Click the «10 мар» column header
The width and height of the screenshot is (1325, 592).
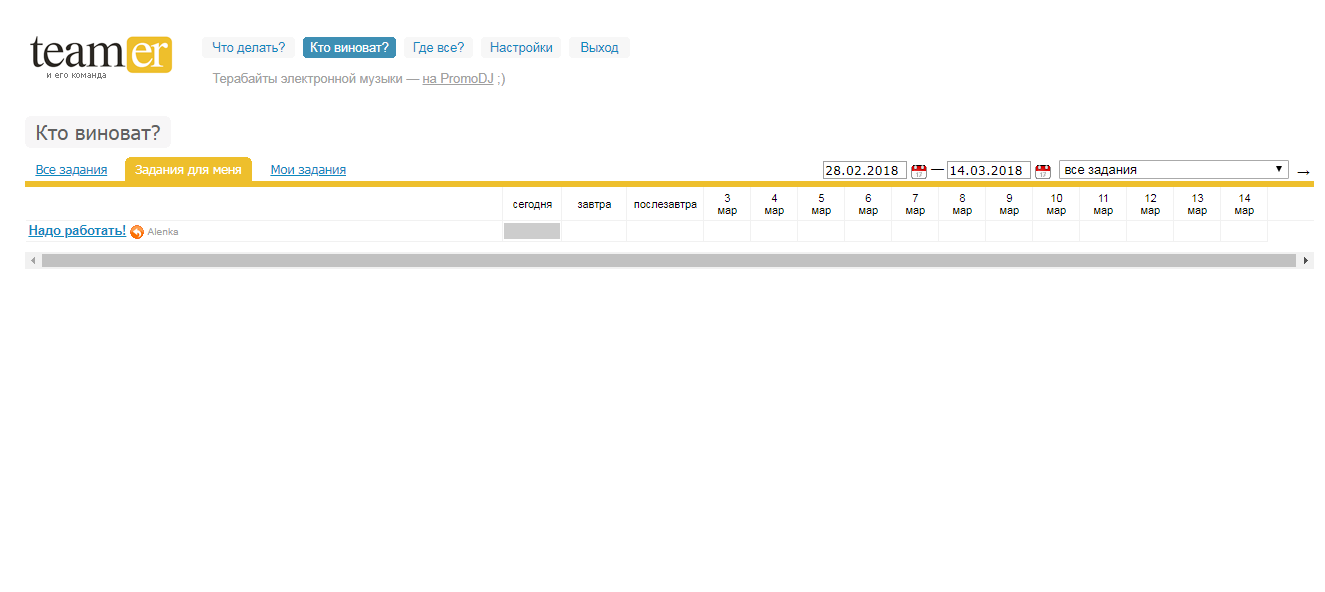click(1056, 204)
